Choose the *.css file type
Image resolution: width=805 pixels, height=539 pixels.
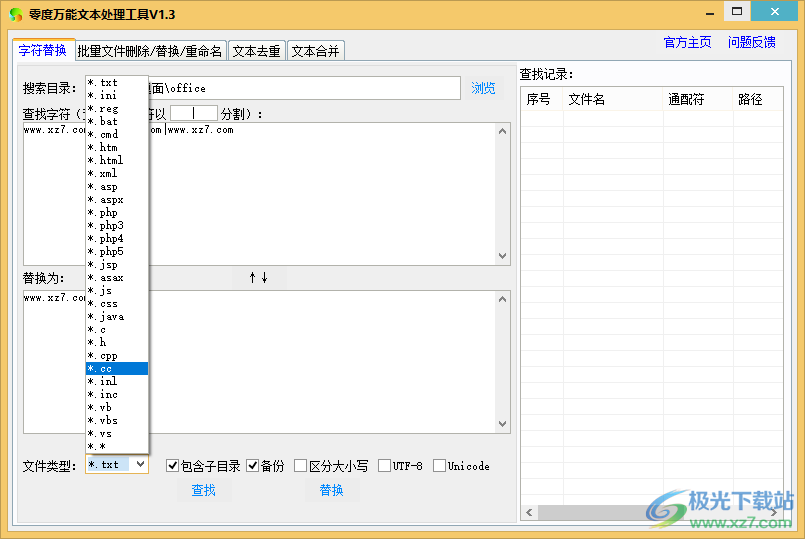[117, 303]
